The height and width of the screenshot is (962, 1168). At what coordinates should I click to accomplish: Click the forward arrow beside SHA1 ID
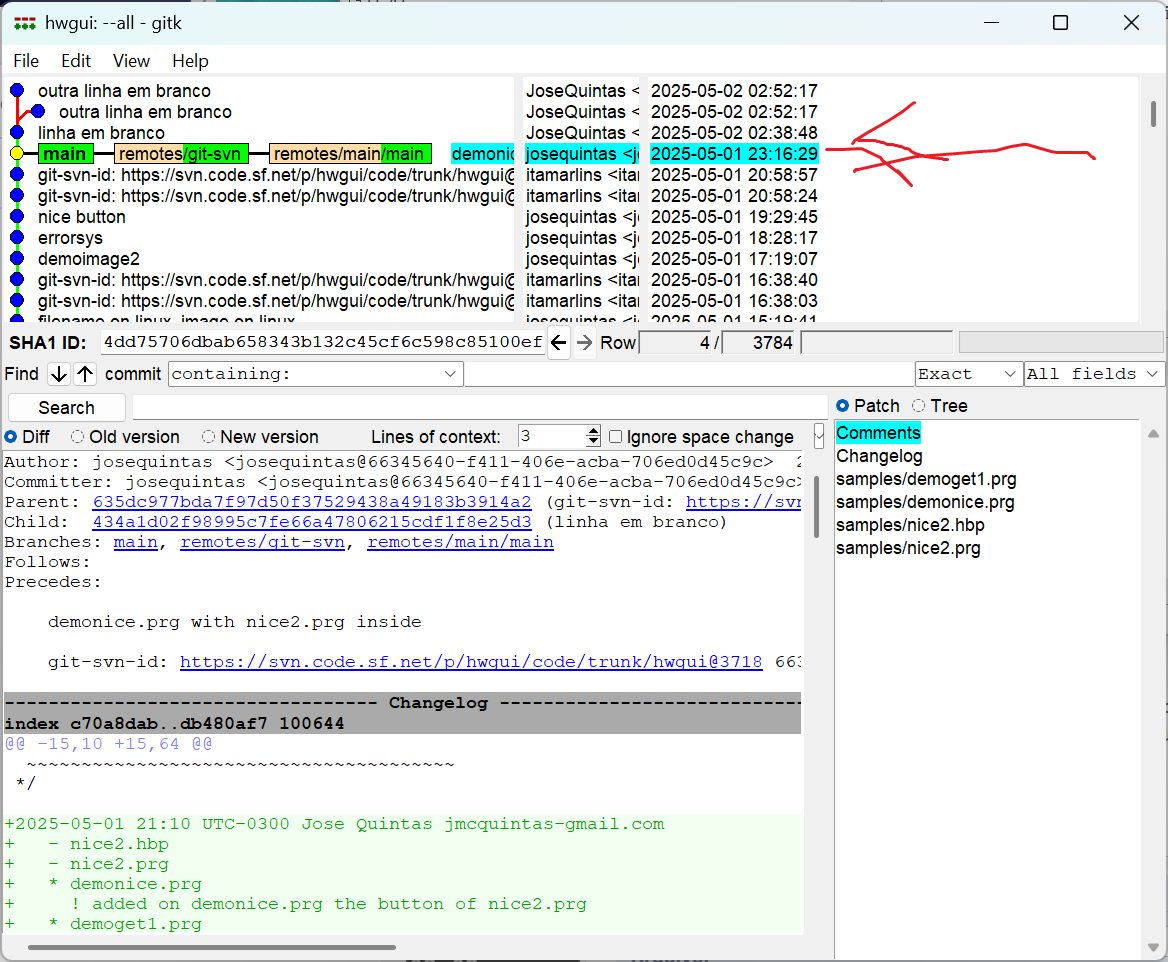[584, 343]
